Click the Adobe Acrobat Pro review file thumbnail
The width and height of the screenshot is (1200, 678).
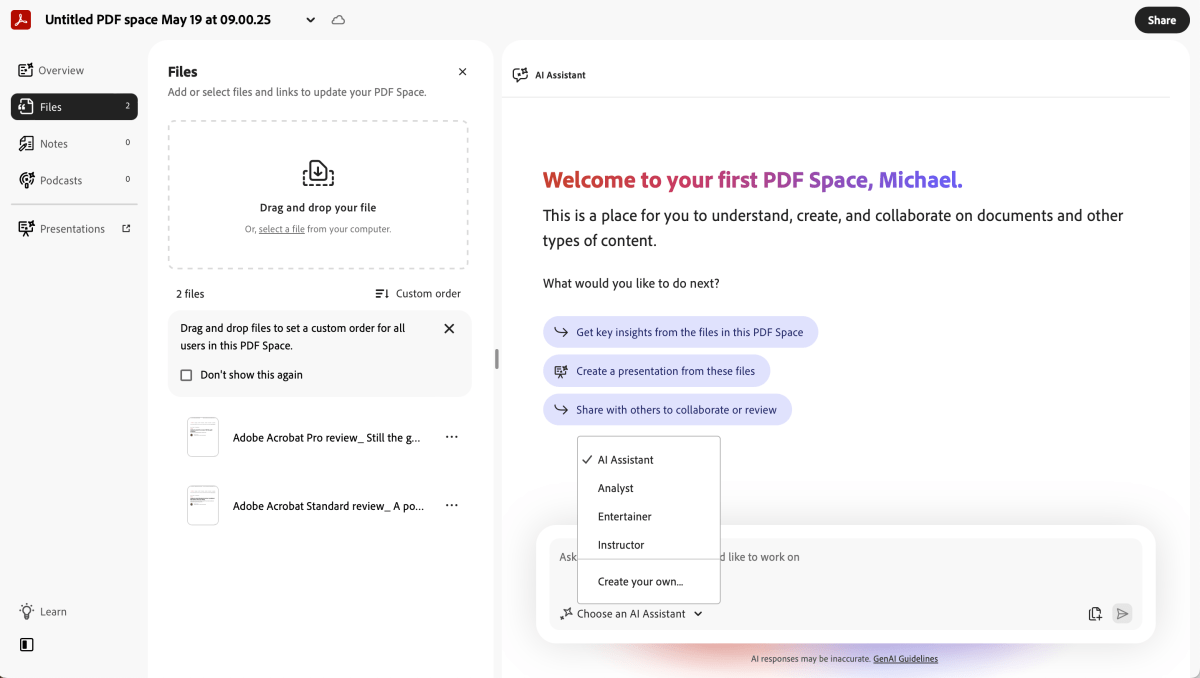pos(203,437)
